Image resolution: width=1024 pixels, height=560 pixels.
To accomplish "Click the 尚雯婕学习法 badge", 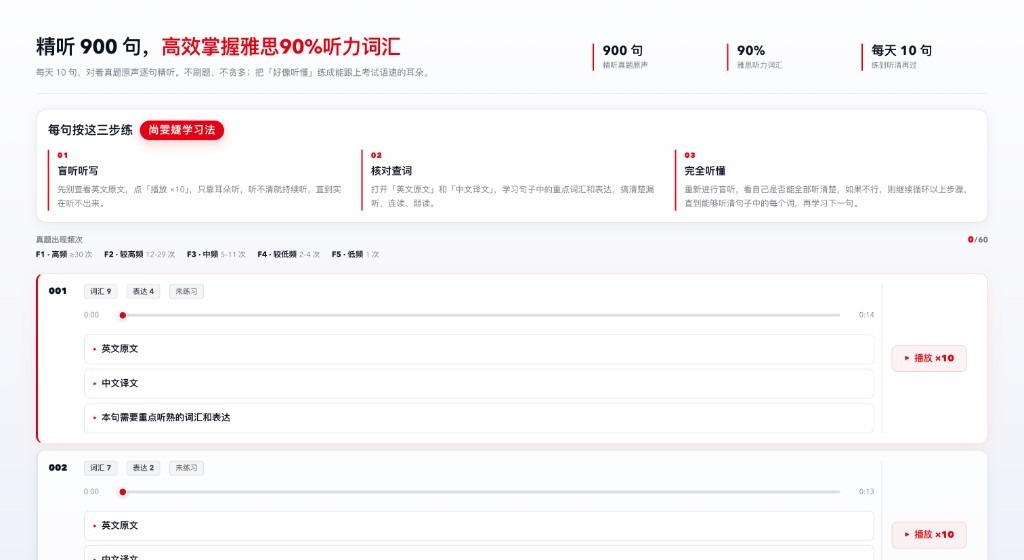I will click(x=182, y=130).
